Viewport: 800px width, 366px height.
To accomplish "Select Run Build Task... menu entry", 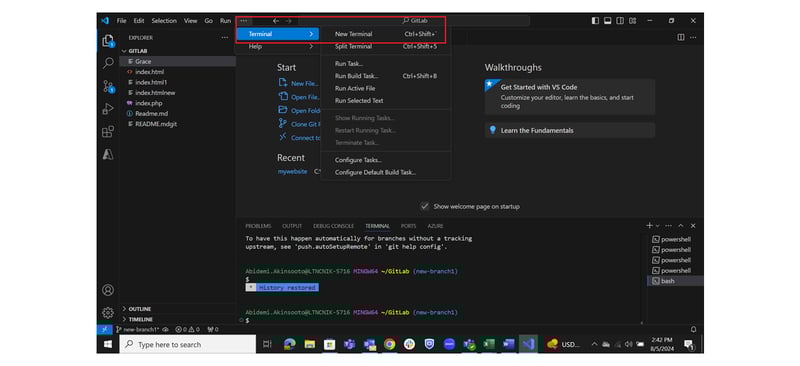I will (x=386, y=76).
